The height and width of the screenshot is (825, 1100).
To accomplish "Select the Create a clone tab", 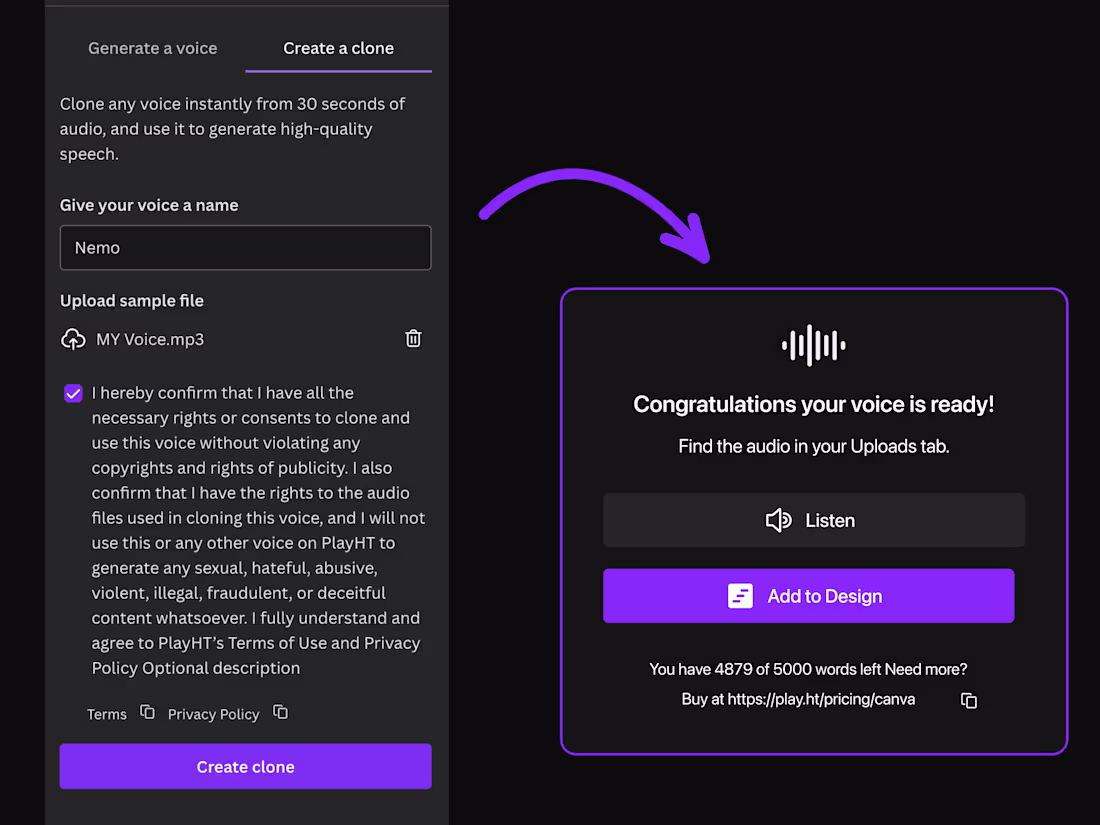I will (338, 48).
